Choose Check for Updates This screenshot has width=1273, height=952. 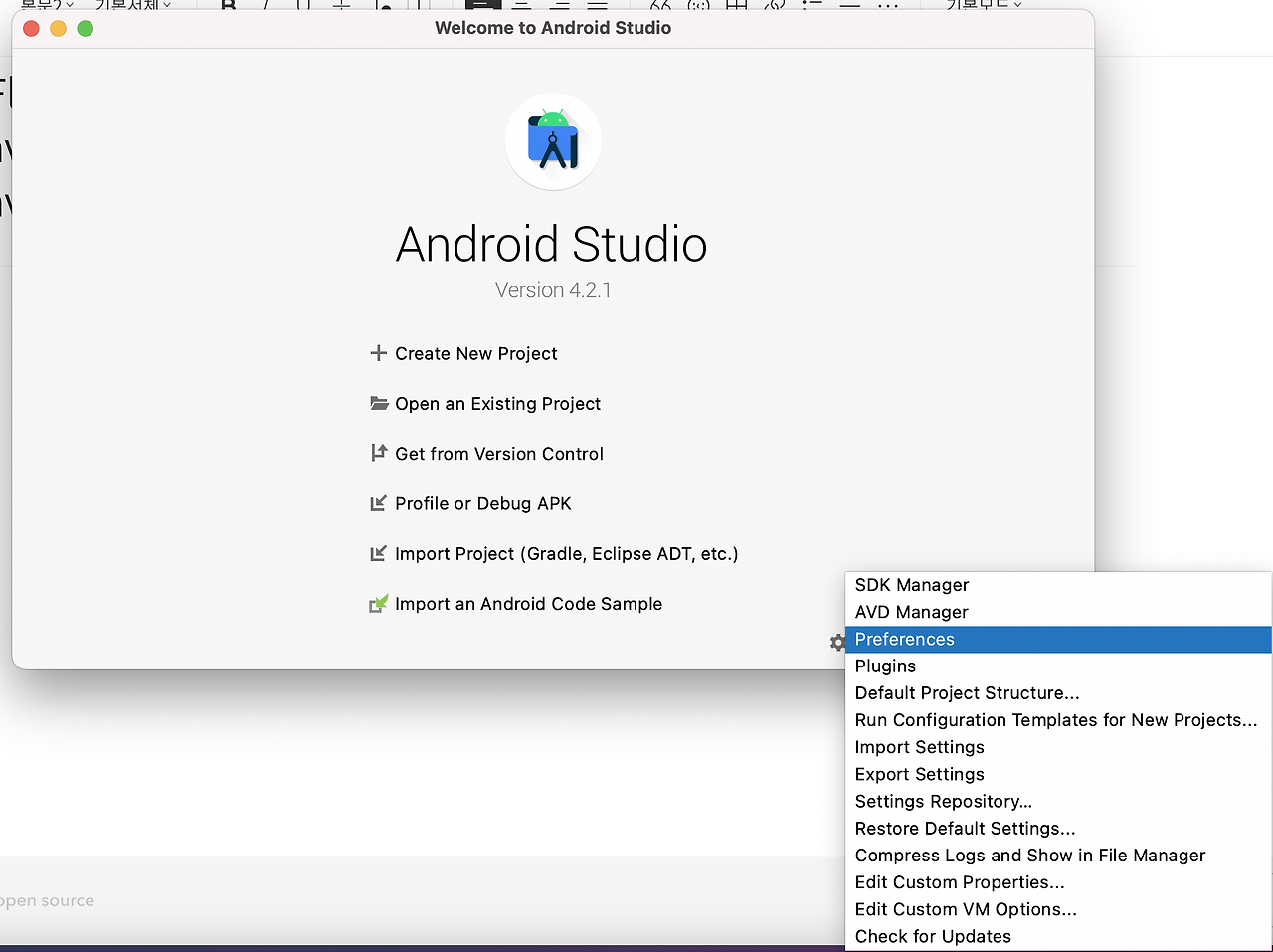pos(933,936)
